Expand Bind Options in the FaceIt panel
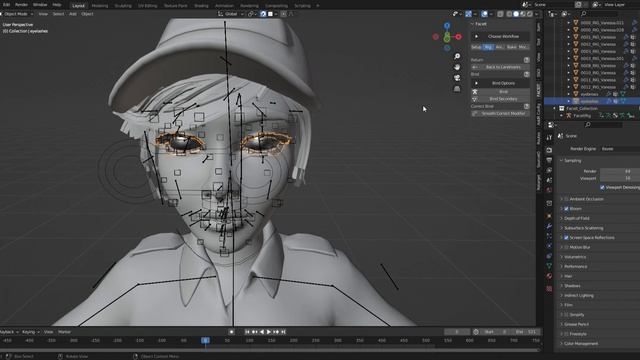640x360 pixels. (x=500, y=83)
